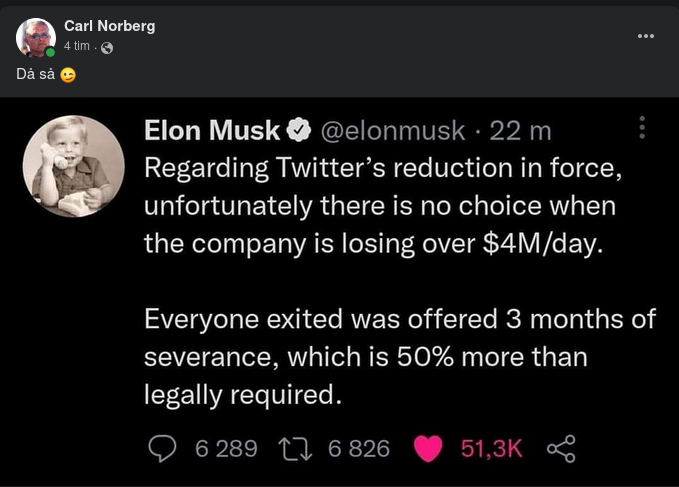Click the tweet share icon
679x487 pixels.
(562, 449)
